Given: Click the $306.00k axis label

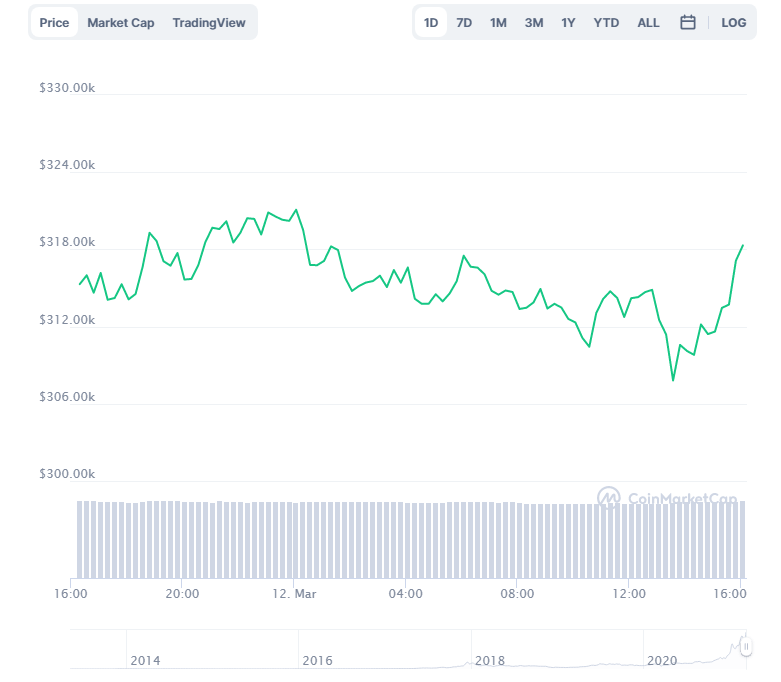Looking at the screenshot, I should click(67, 397).
